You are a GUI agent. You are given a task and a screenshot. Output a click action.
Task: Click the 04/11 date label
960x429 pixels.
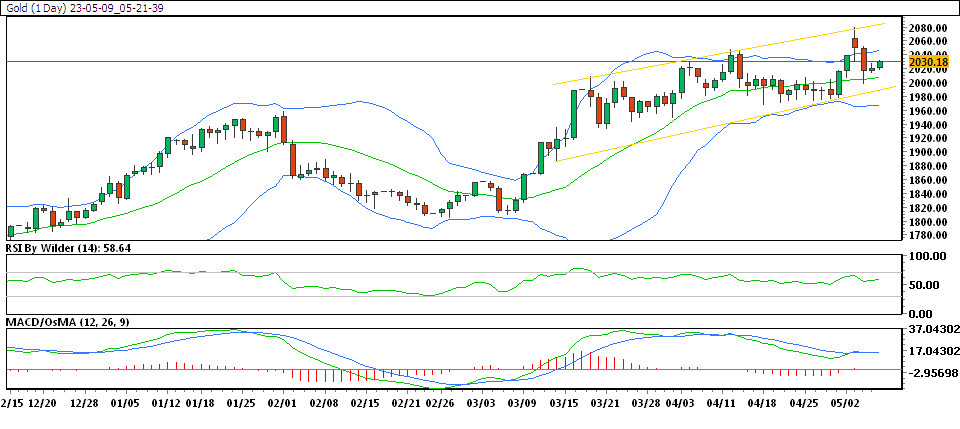point(721,405)
